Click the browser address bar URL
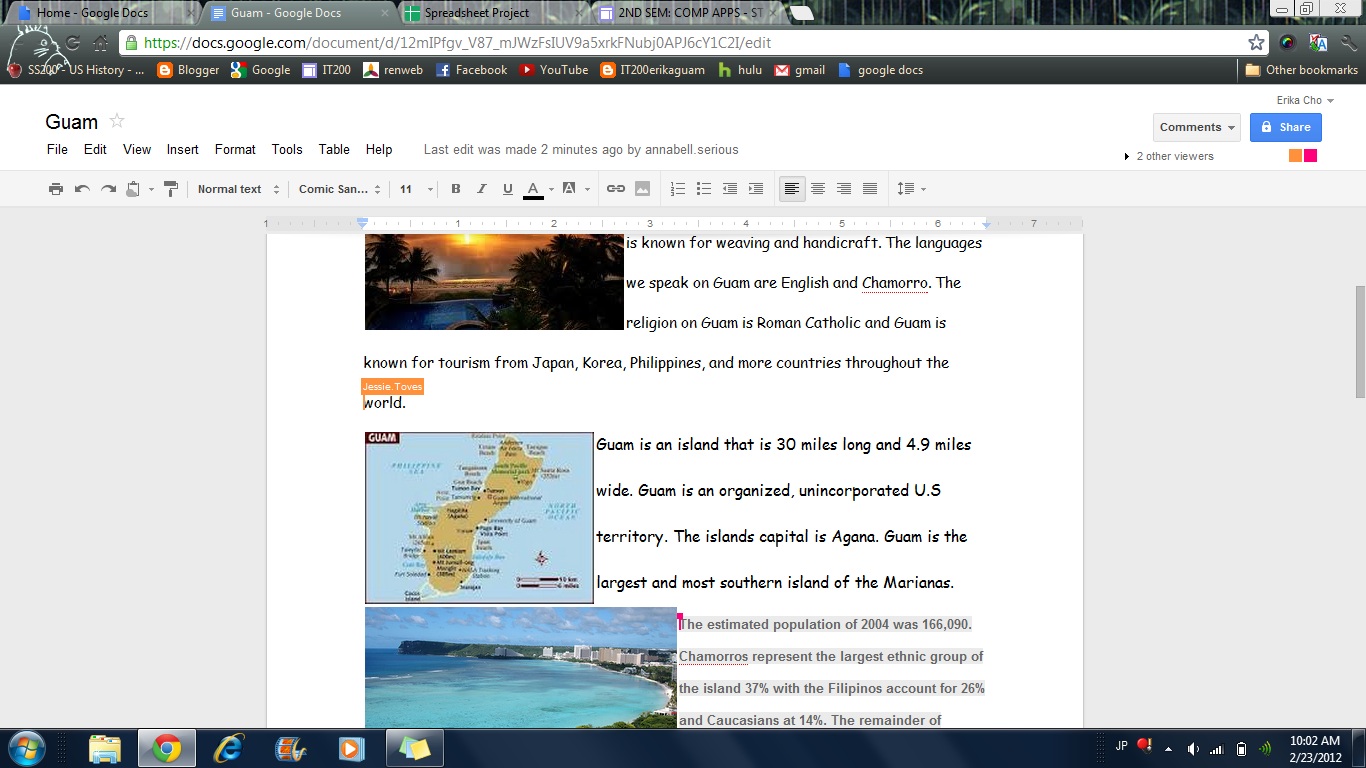1366x768 pixels. click(x=457, y=43)
